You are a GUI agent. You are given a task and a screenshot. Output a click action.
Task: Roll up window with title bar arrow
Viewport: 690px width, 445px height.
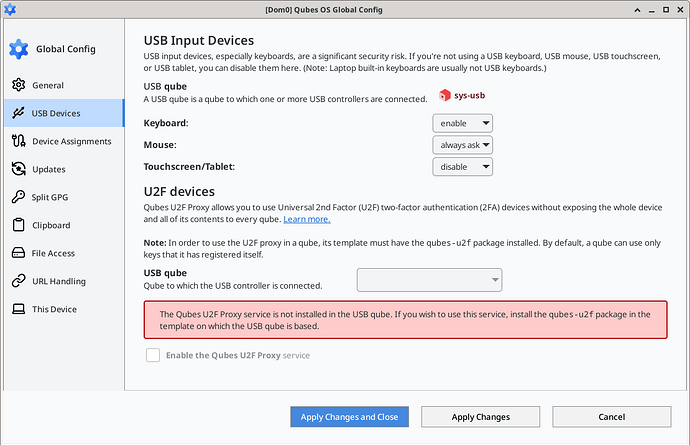[637, 10]
